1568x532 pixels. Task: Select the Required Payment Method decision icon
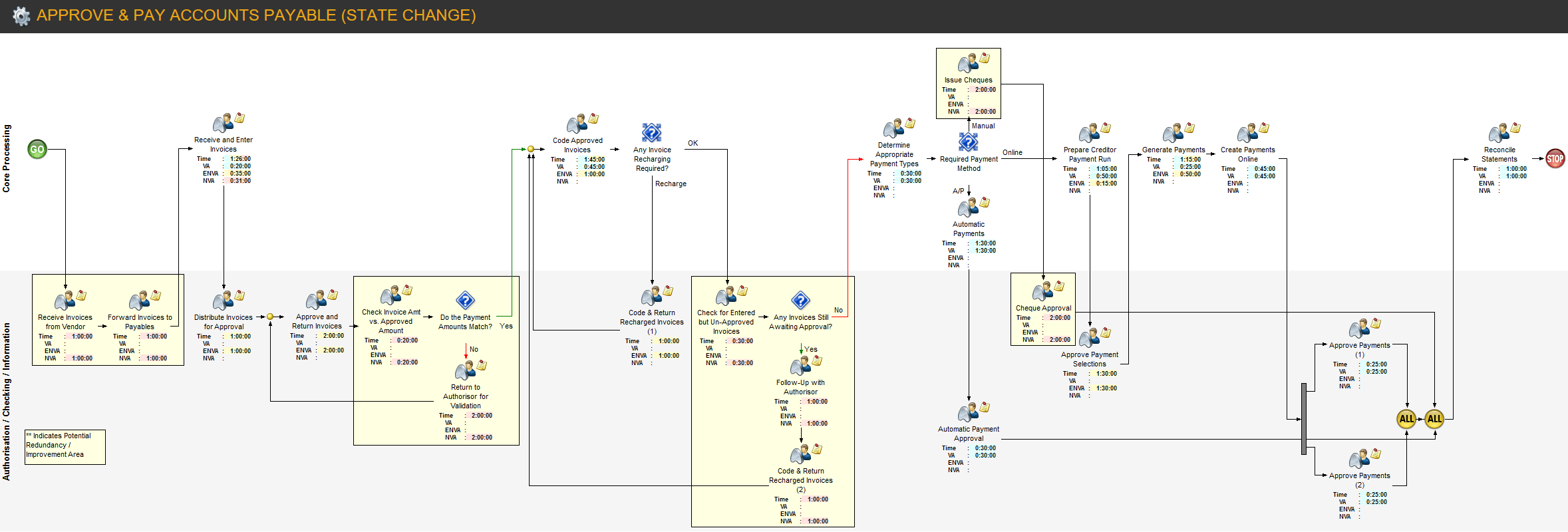coord(968,142)
